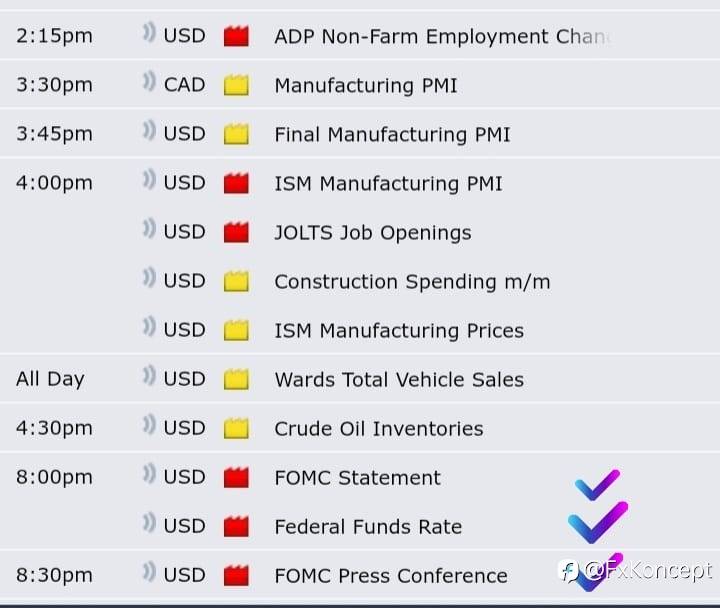The height and width of the screenshot is (608, 720).
Task: Click the checkmark beside Federal Funds Rate
Action: pyautogui.click(x=598, y=523)
